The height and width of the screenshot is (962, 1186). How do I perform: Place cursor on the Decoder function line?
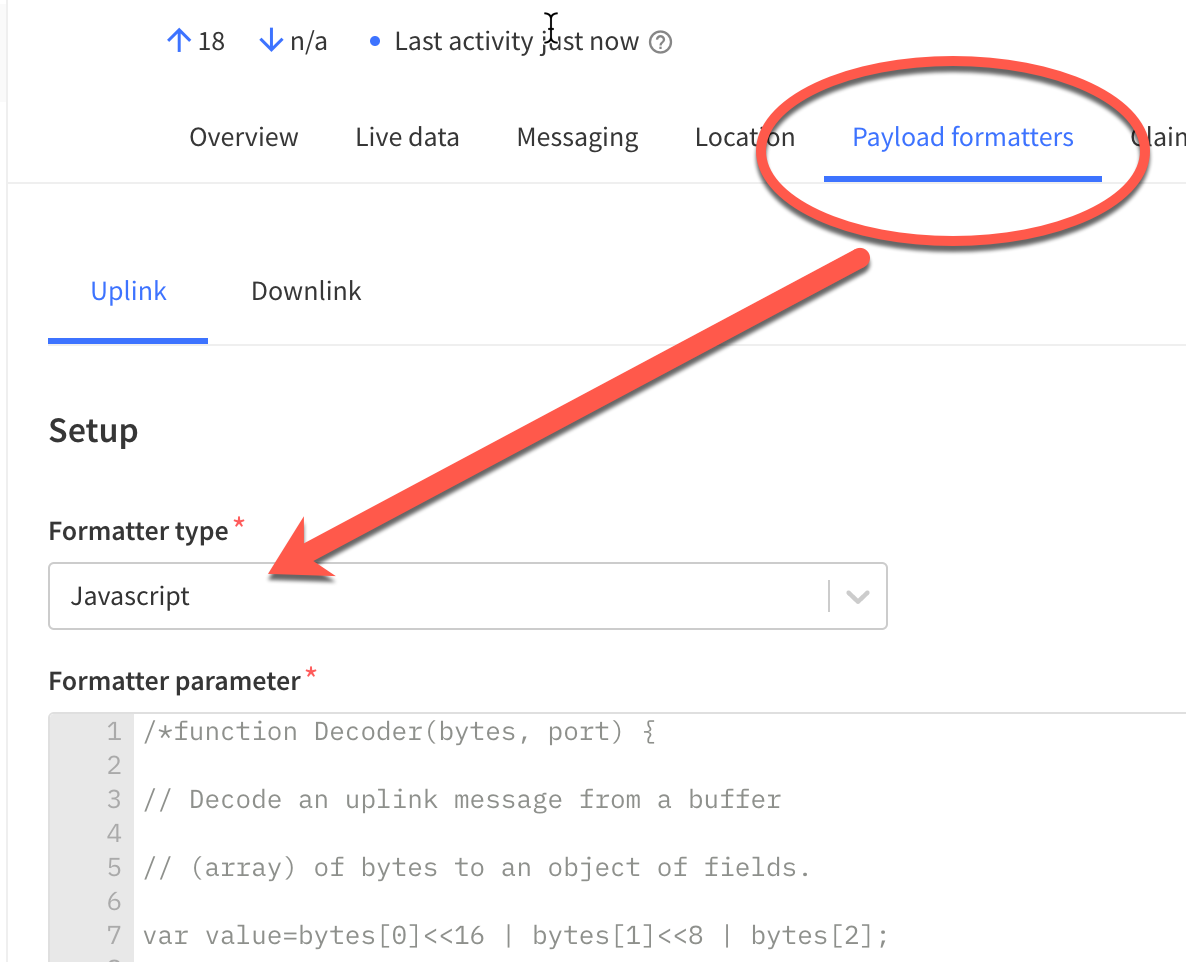[x=398, y=732]
